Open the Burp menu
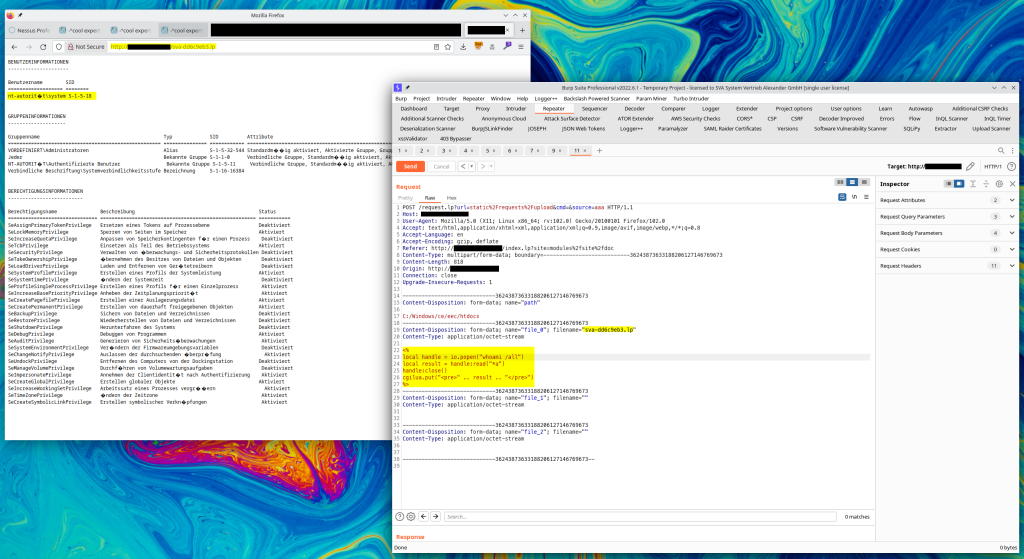This screenshot has height=559, width=1024. [x=401, y=99]
